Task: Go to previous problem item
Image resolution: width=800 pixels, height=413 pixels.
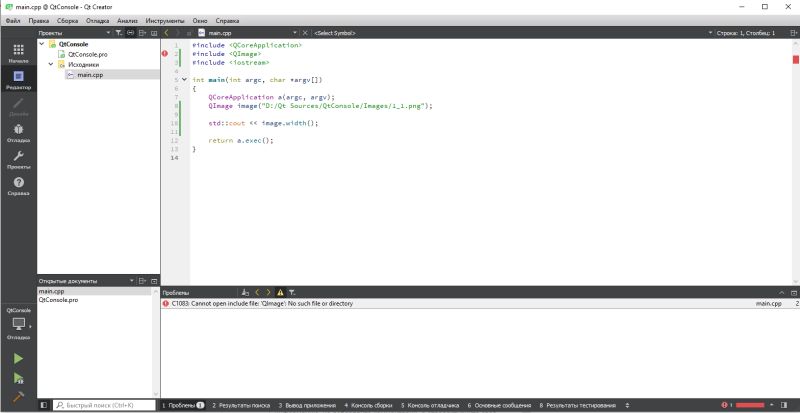Action: (x=257, y=293)
